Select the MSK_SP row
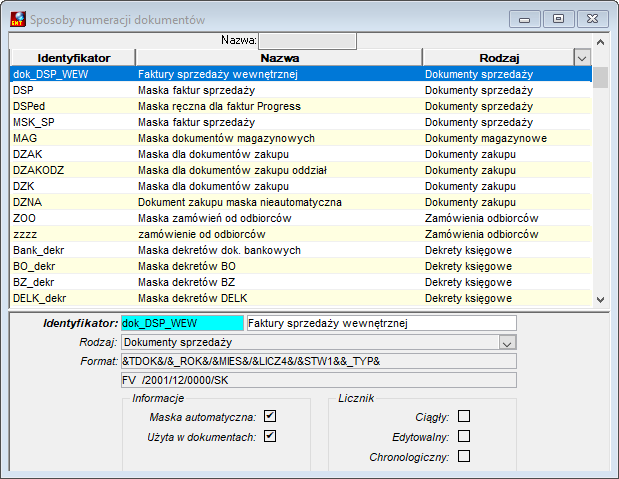The height and width of the screenshot is (479, 619). [x=301, y=122]
